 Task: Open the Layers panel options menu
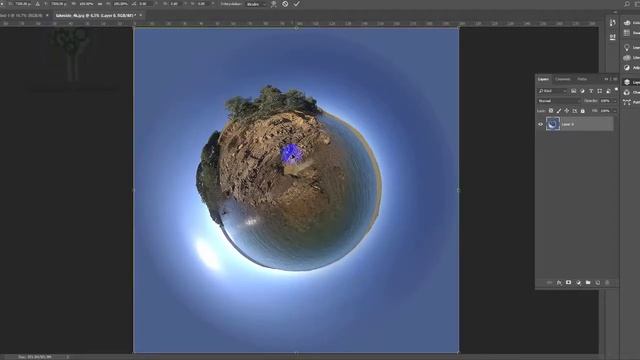(x=615, y=79)
